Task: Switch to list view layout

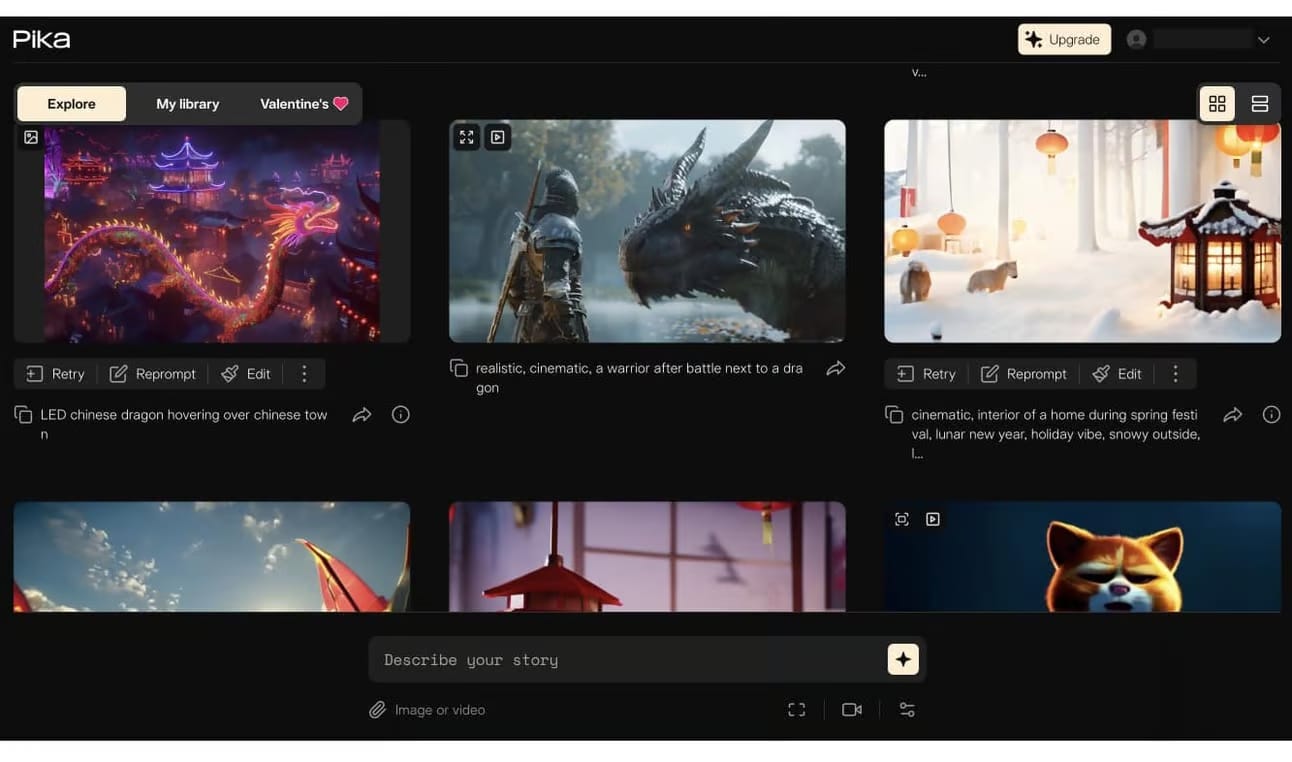Action: (x=1260, y=103)
